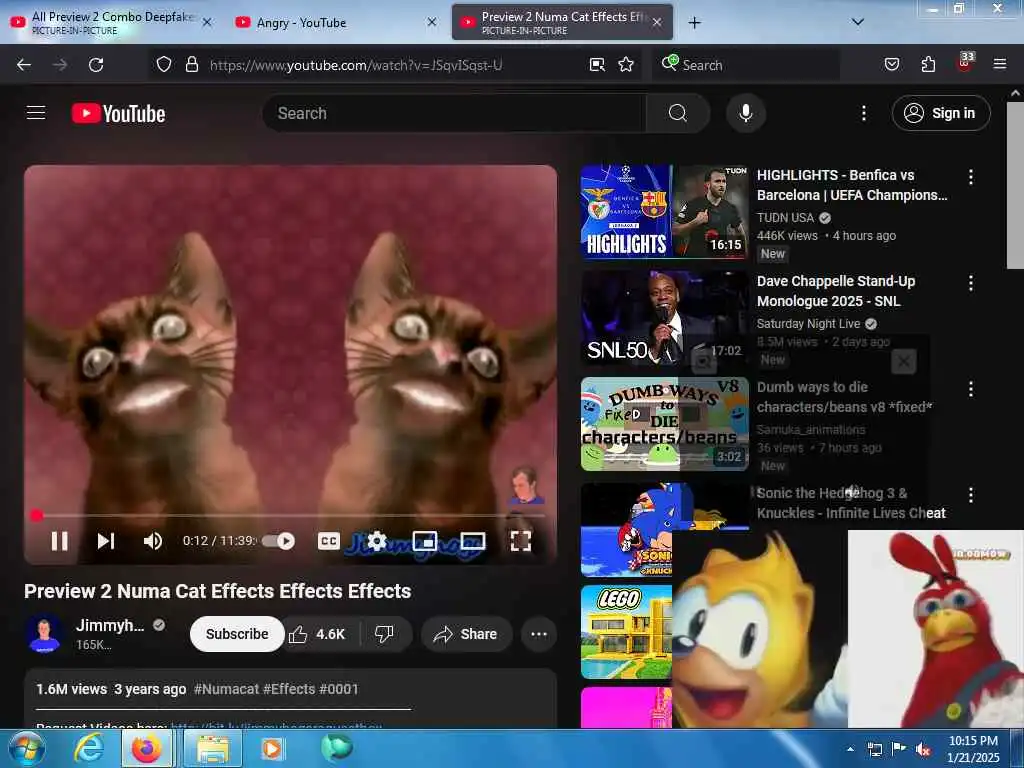Go back using the browser back arrow
Viewport: 1024px width, 768px height.
pos(24,65)
